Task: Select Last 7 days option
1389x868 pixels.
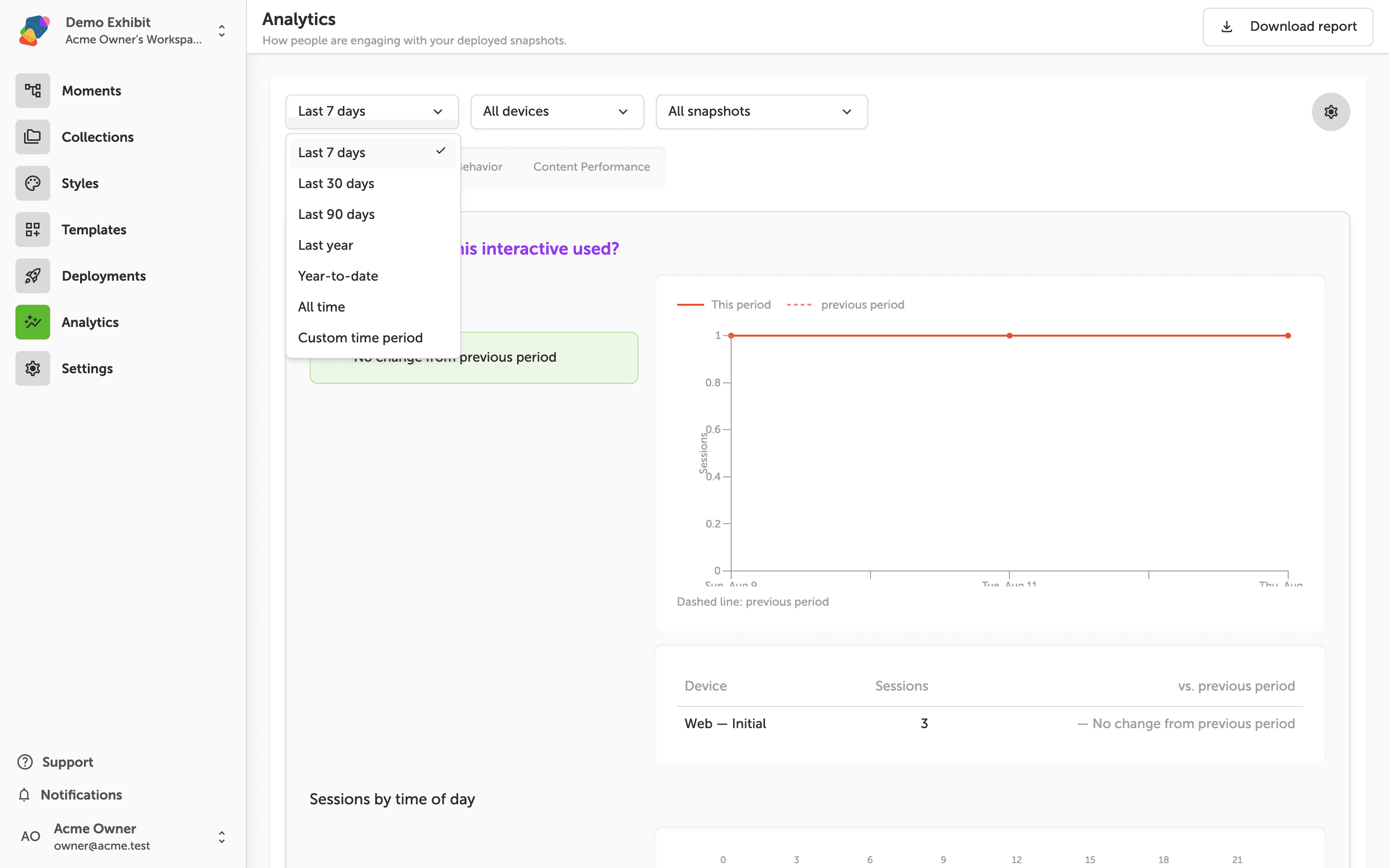Action: point(372,153)
